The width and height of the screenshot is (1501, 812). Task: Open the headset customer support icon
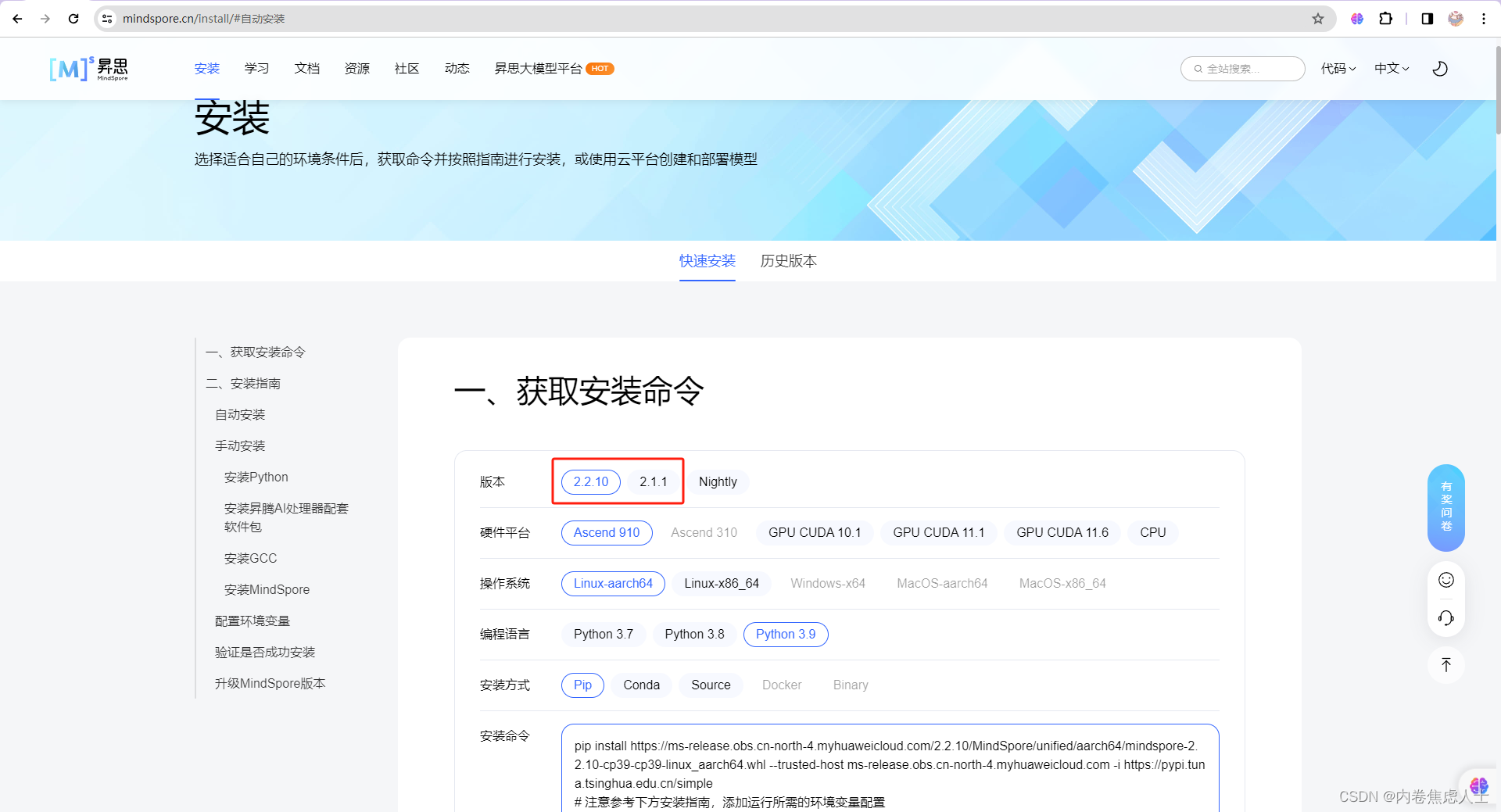(x=1446, y=618)
